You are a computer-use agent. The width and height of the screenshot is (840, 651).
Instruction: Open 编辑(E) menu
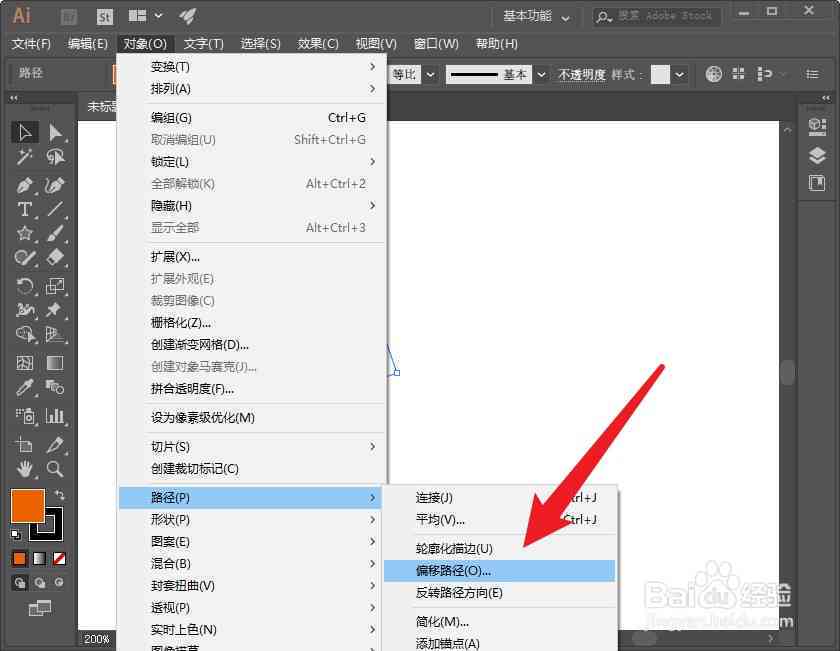click(x=88, y=44)
